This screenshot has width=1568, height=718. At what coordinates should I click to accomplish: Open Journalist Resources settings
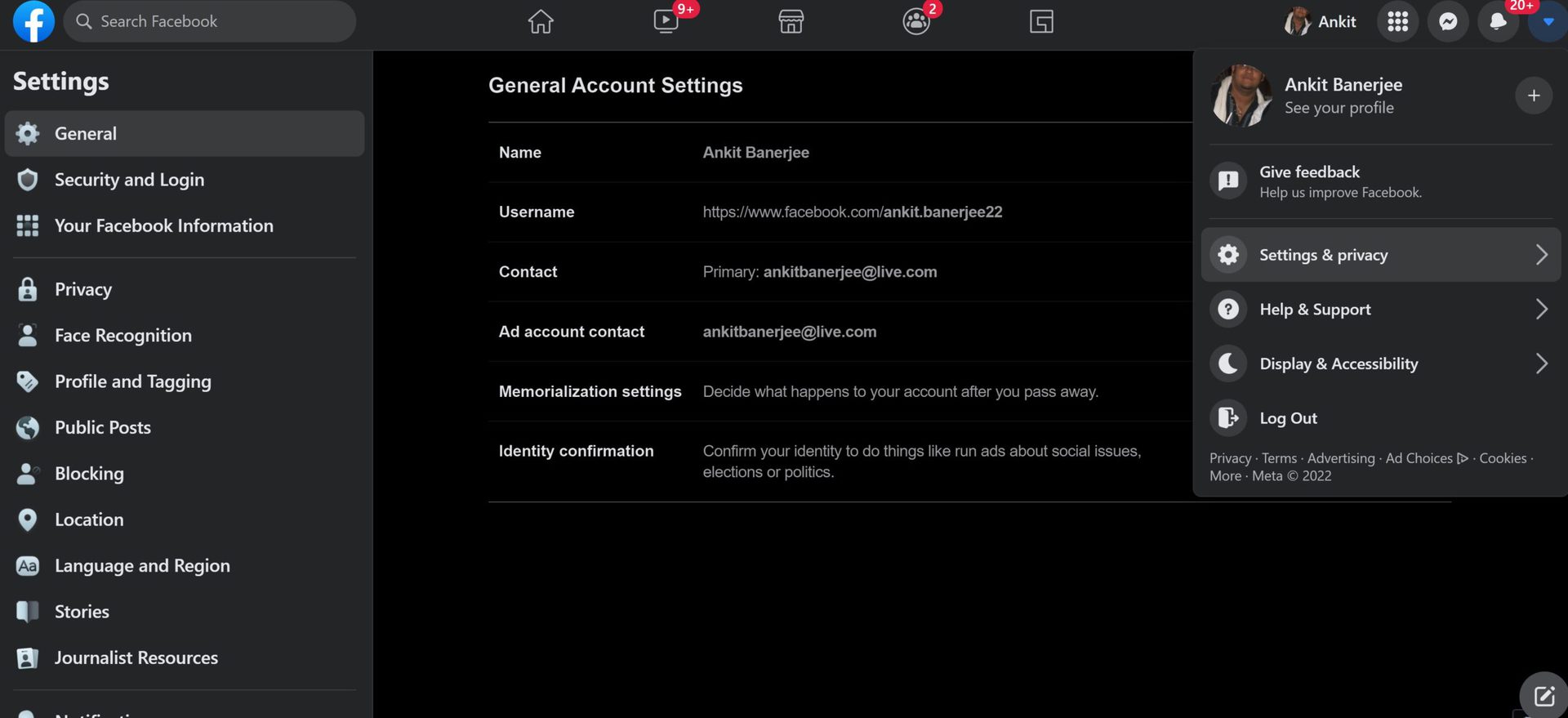[185, 658]
